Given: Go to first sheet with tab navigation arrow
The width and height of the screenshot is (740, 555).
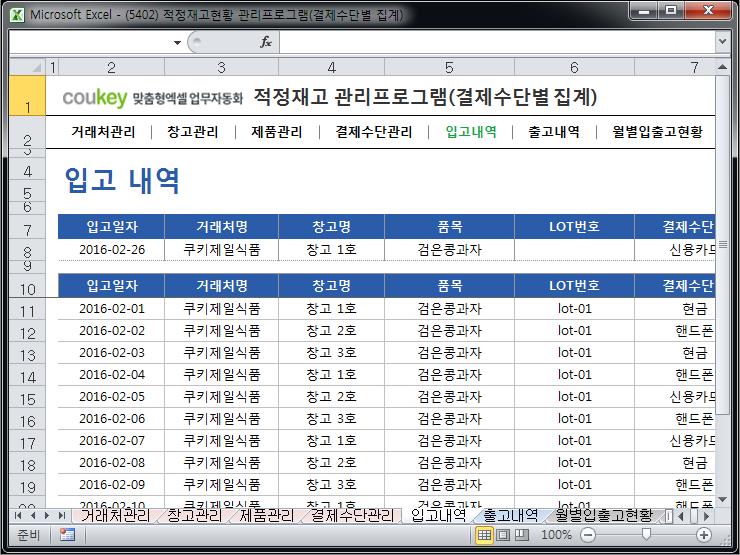Looking at the screenshot, I should [x=18, y=515].
